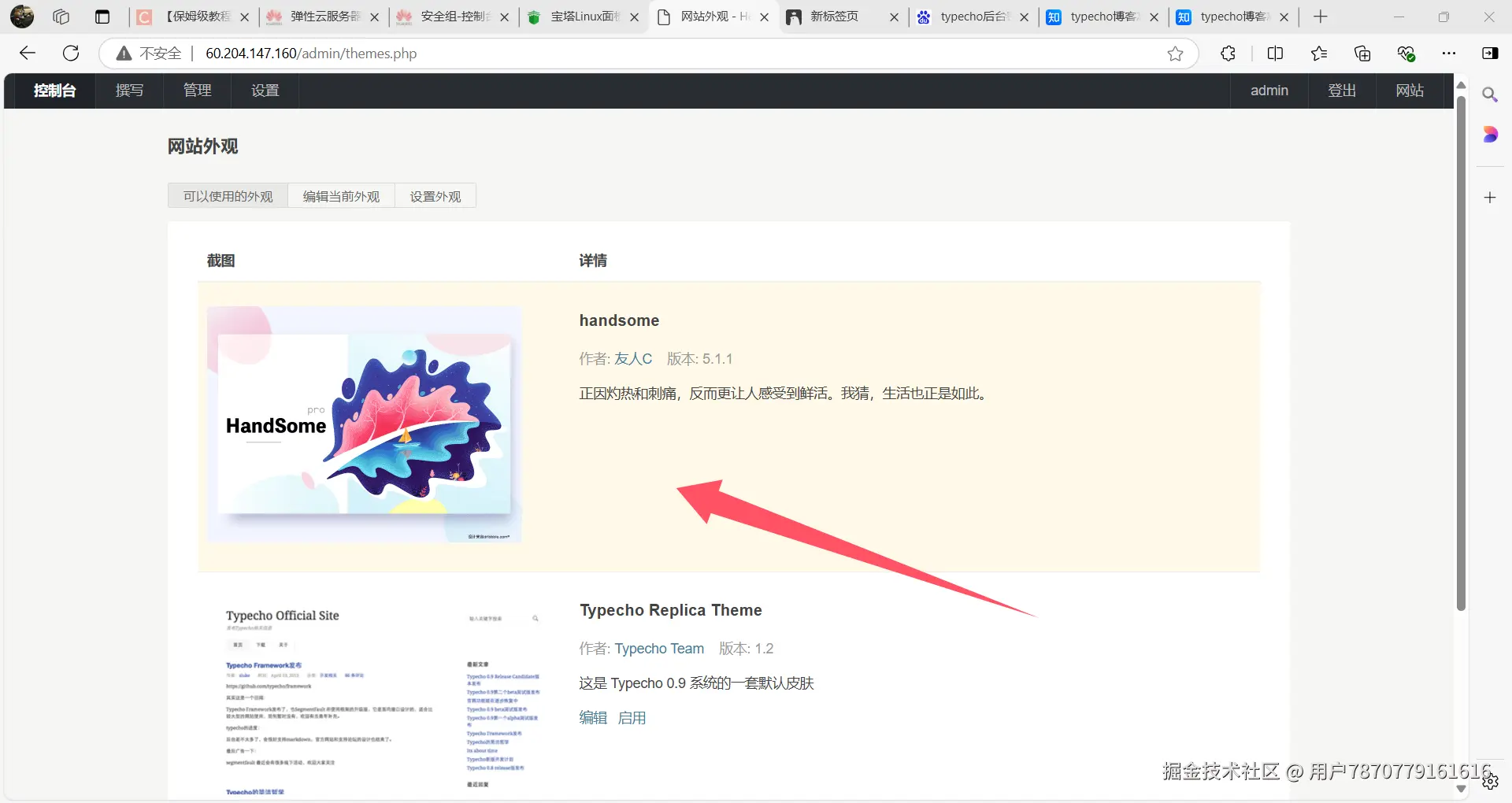Open the workspaces icon
Image resolution: width=1512 pixels, height=803 pixels.
click(61, 17)
